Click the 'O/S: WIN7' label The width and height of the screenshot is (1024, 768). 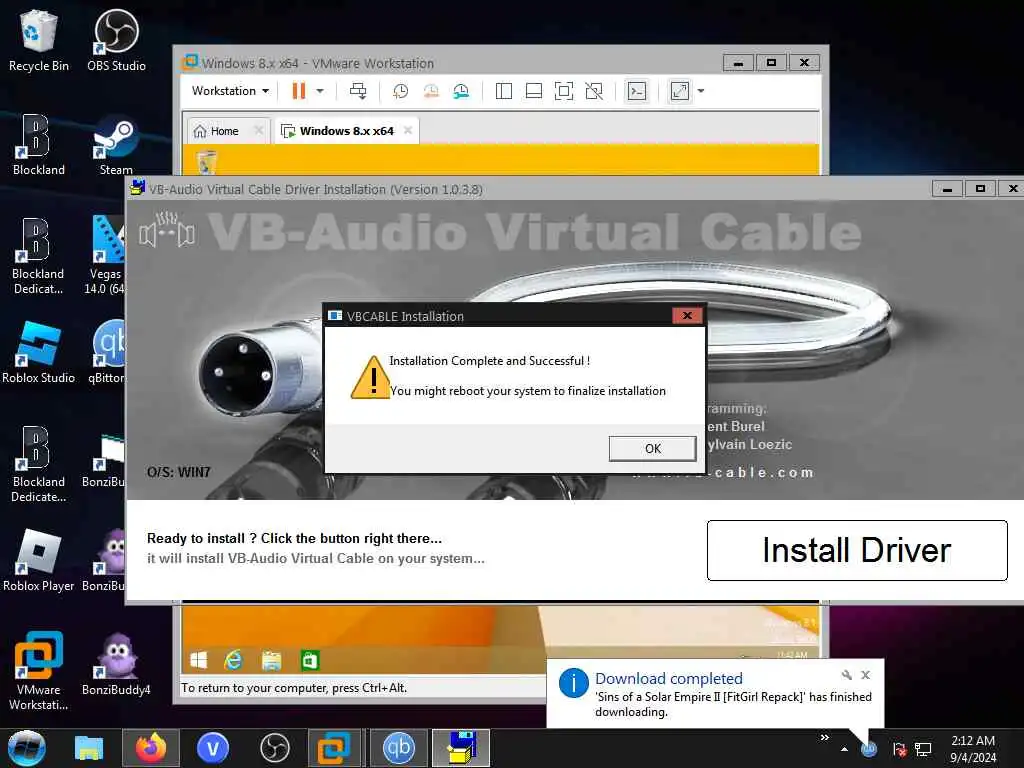pyautogui.click(x=178, y=472)
